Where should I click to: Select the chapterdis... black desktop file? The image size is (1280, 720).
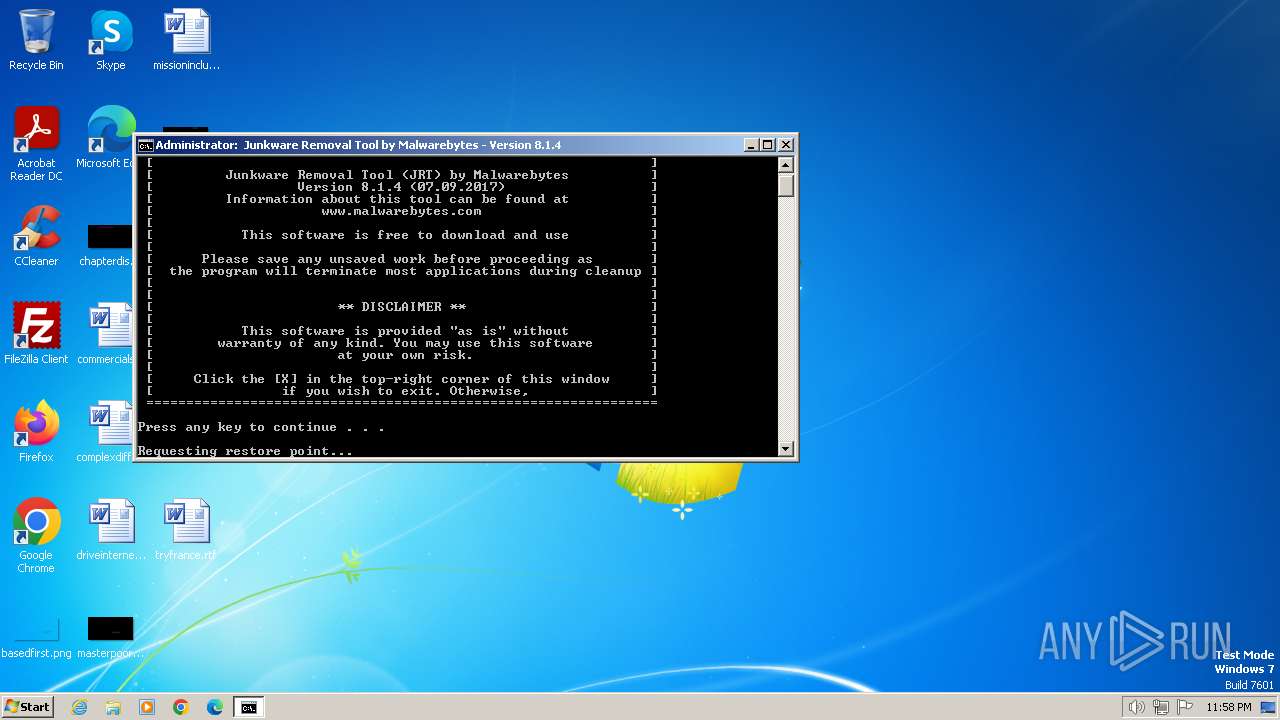click(x=108, y=244)
